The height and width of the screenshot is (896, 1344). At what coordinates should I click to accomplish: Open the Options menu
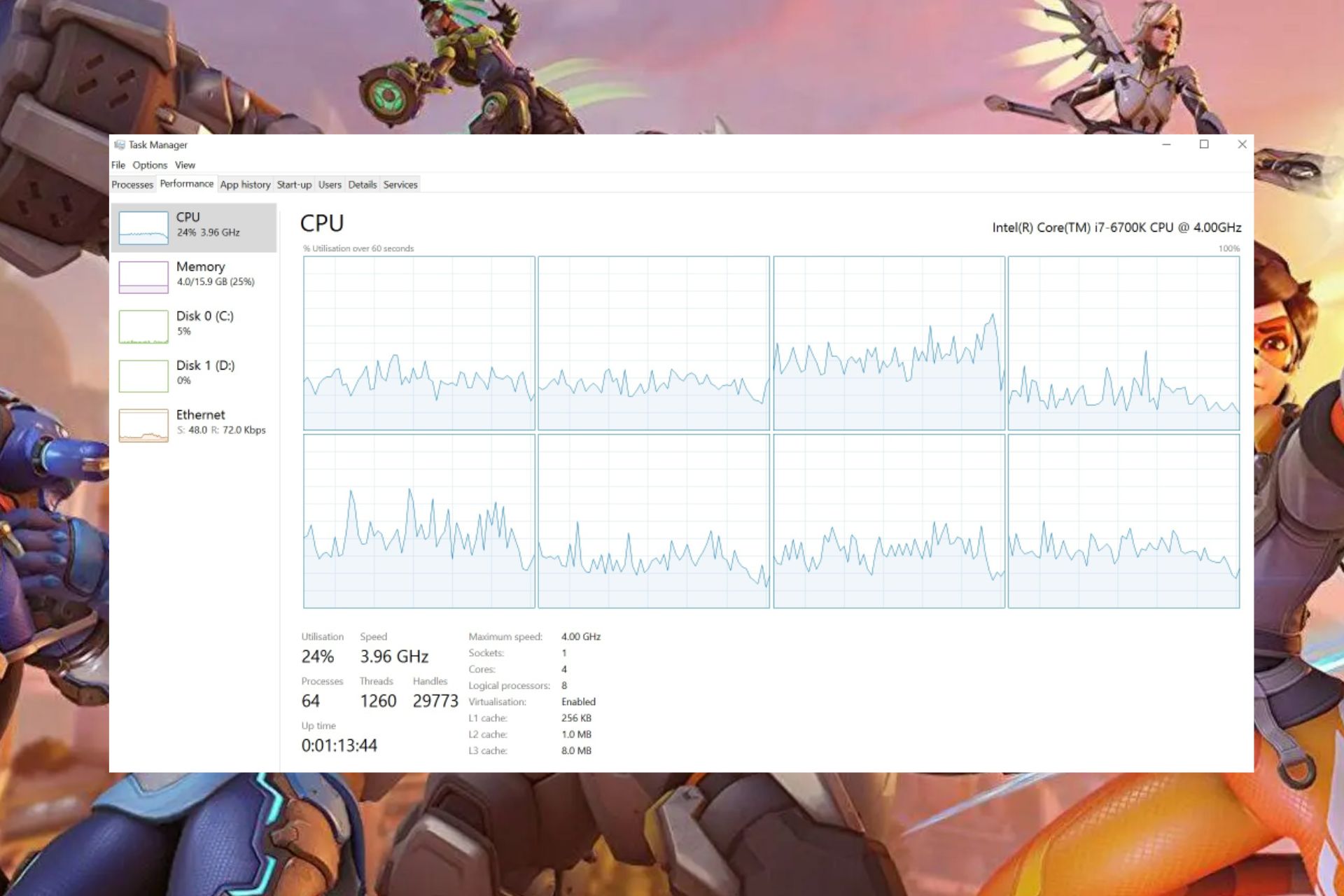pos(150,165)
